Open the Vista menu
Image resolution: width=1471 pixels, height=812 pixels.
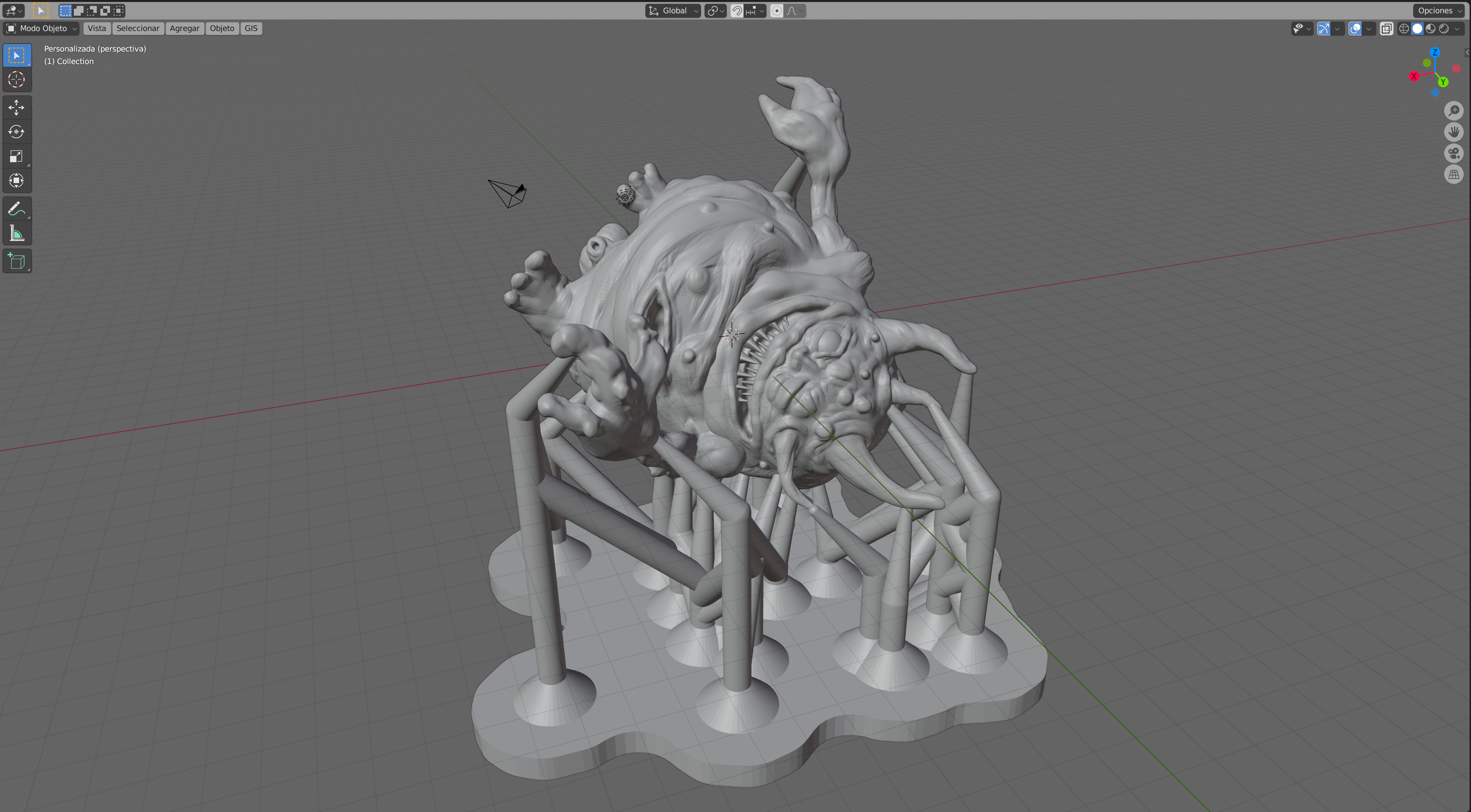(96, 28)
